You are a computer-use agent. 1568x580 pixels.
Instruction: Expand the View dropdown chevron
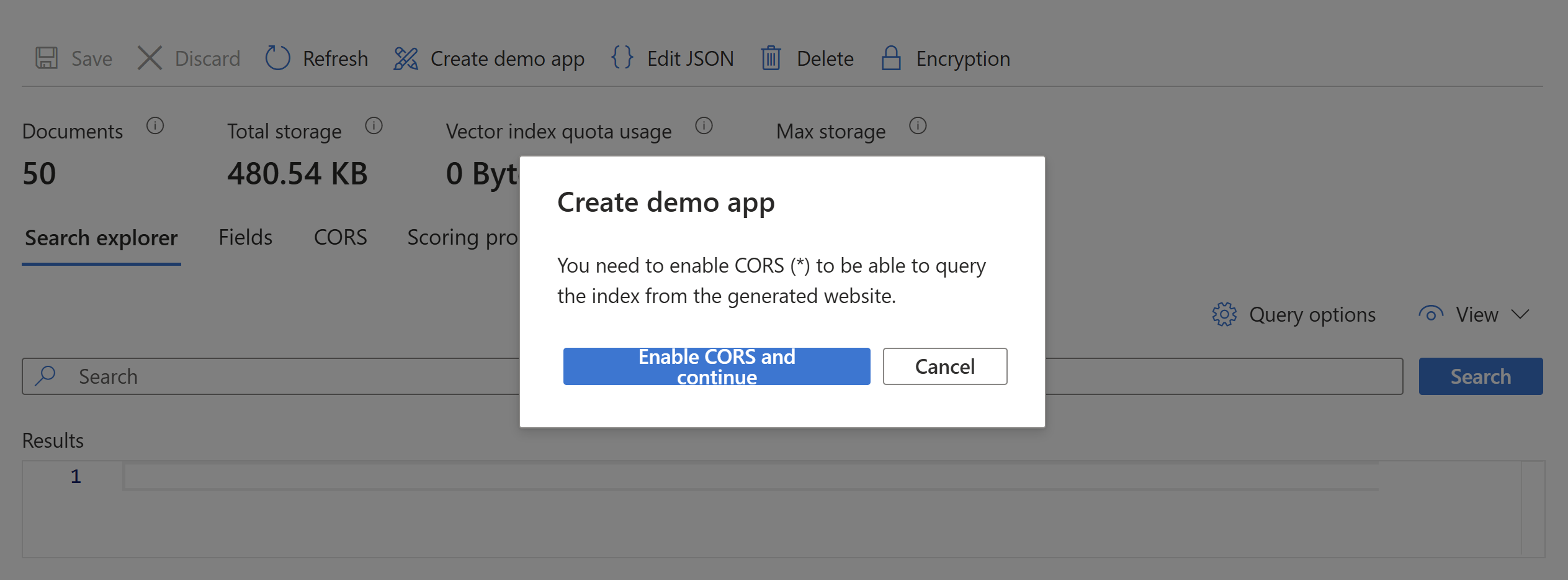click(1520, 314)
